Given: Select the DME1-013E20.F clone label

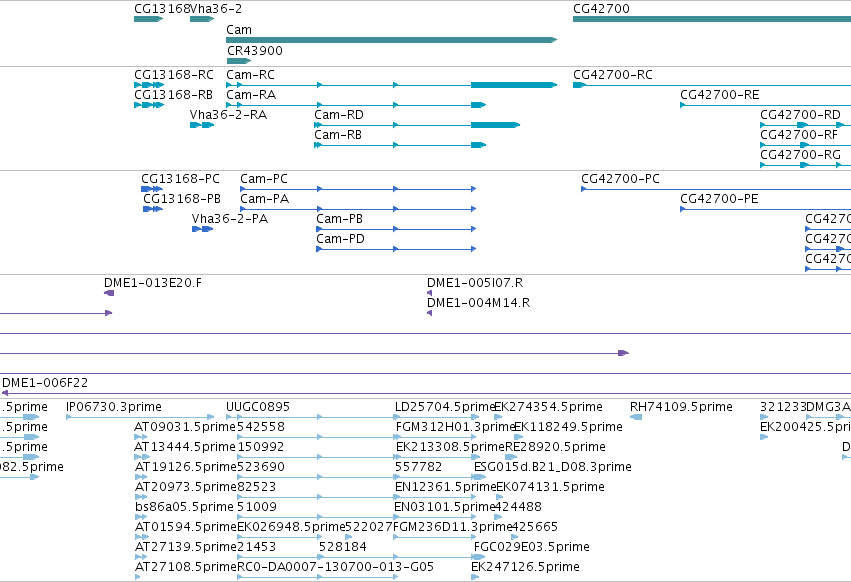Looking at the screenshot, I should [x=153, y=283].
